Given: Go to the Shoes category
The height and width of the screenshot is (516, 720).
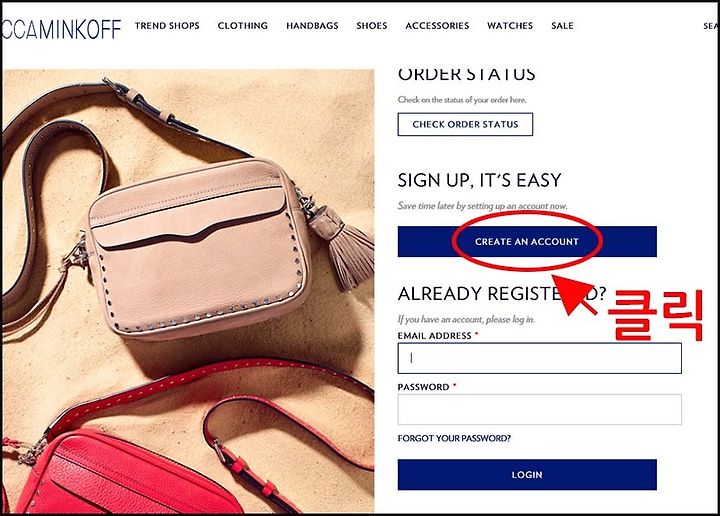Looking at the screenshot, I should click(x=371, y=26).
